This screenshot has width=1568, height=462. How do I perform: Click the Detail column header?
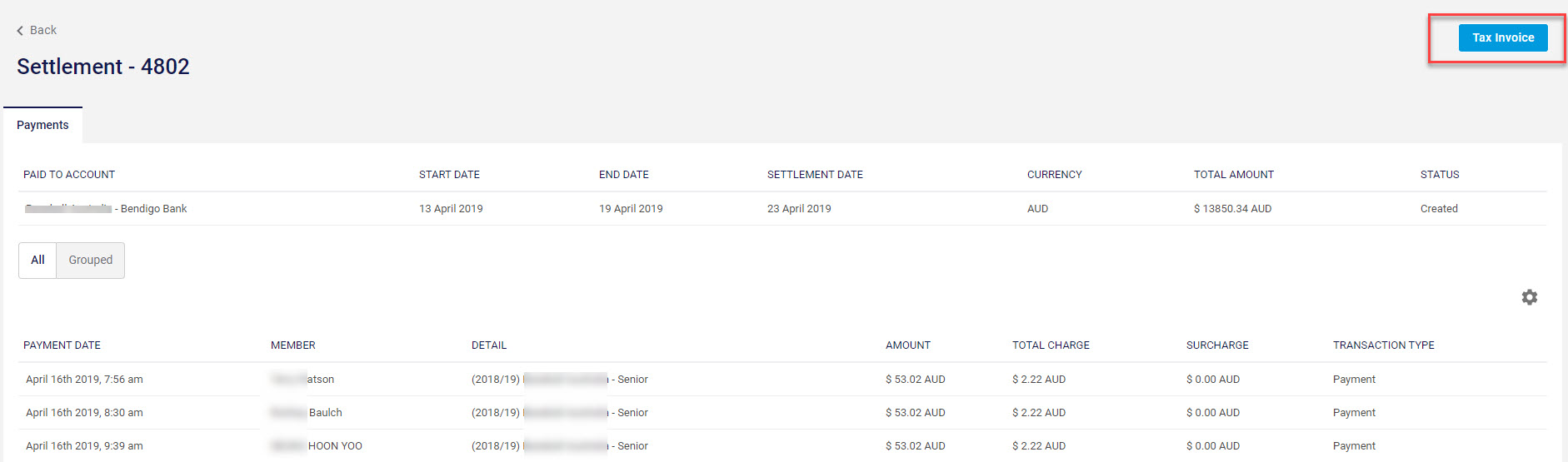pyautogui.click(x=488, y=345)
